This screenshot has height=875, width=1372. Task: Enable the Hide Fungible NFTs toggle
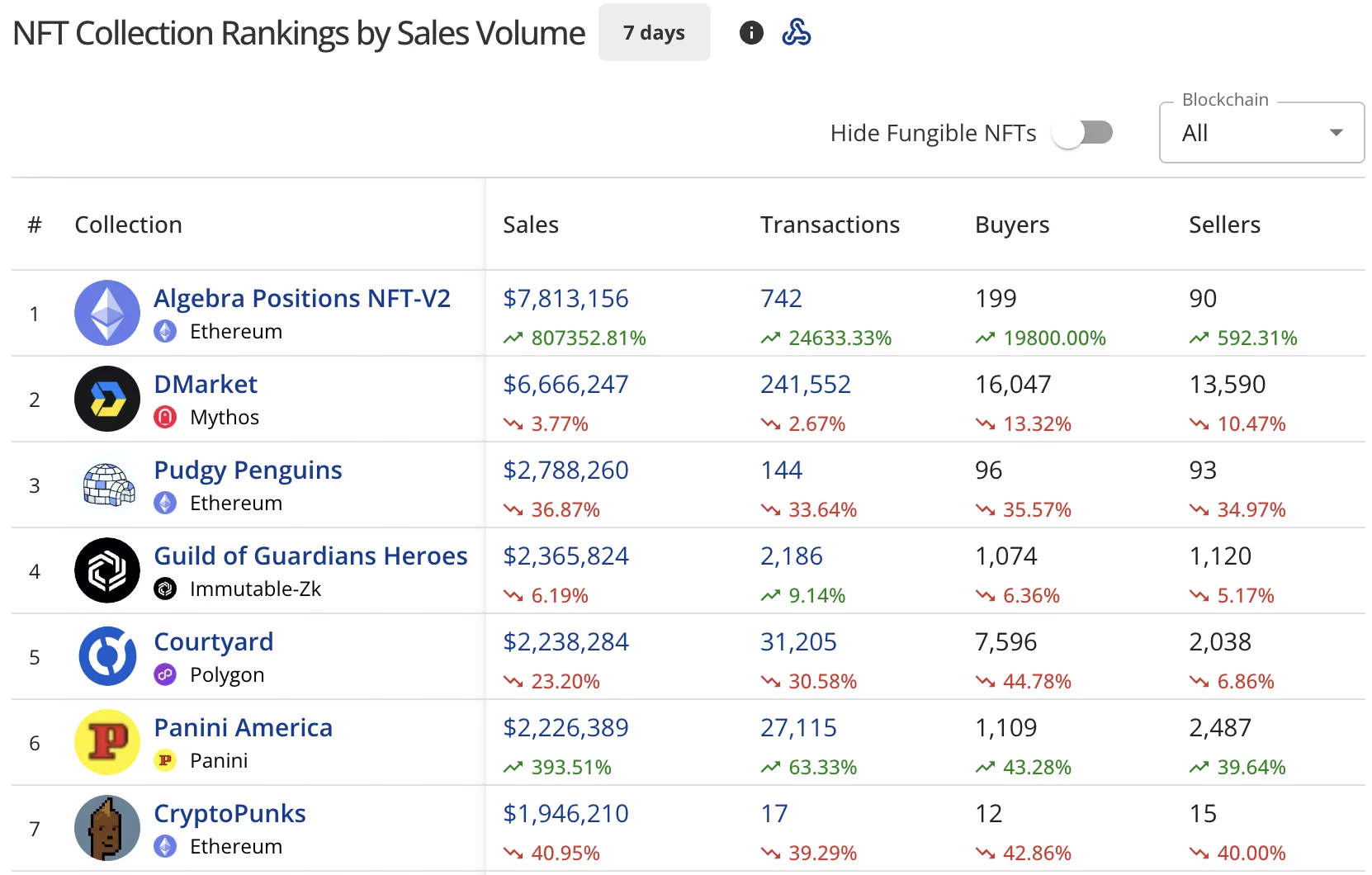(x=1082, y=132)
